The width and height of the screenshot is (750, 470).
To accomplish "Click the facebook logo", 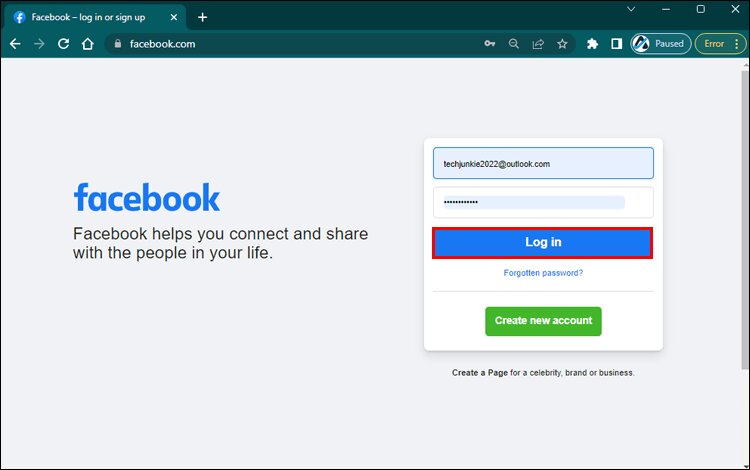I will [x=147, y=197].
